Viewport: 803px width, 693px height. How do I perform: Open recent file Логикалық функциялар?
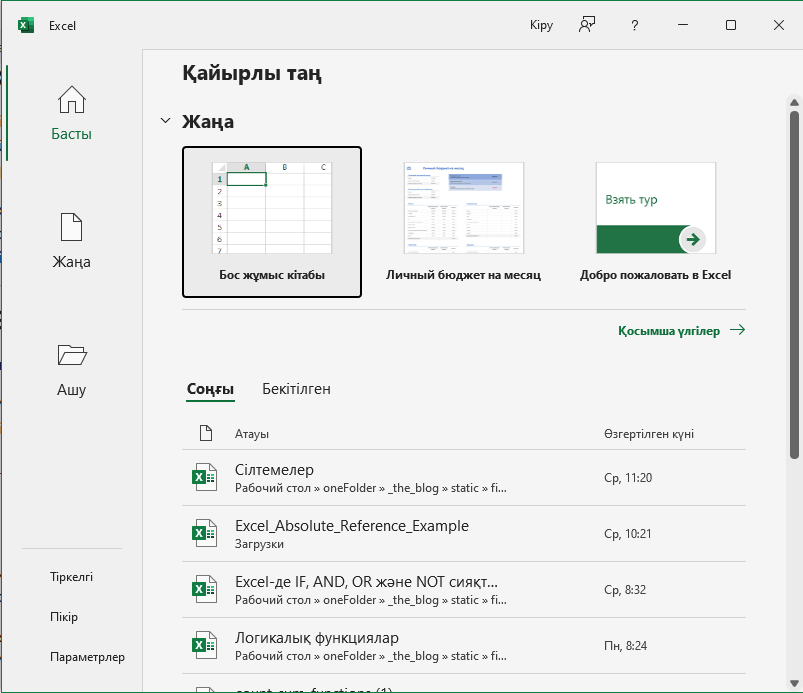tap(464, 645)
